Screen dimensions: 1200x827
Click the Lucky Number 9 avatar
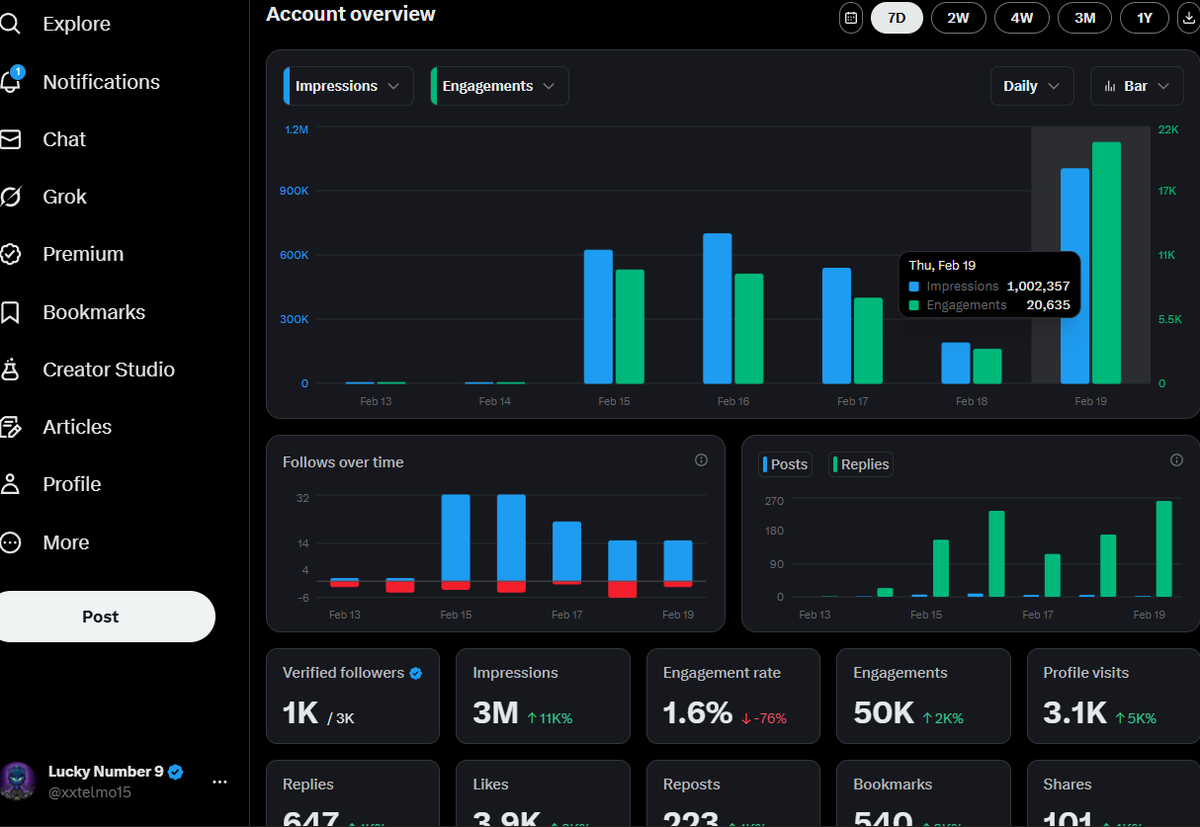click(x=18, y=781)
